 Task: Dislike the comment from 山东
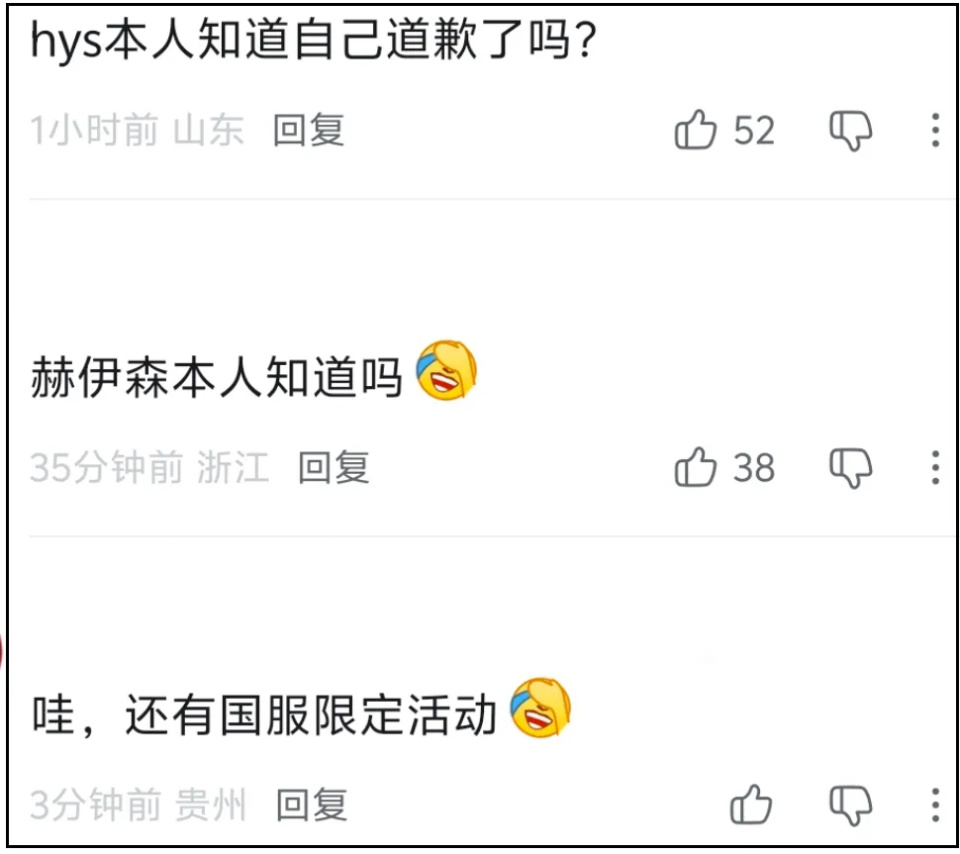(851, 130)
